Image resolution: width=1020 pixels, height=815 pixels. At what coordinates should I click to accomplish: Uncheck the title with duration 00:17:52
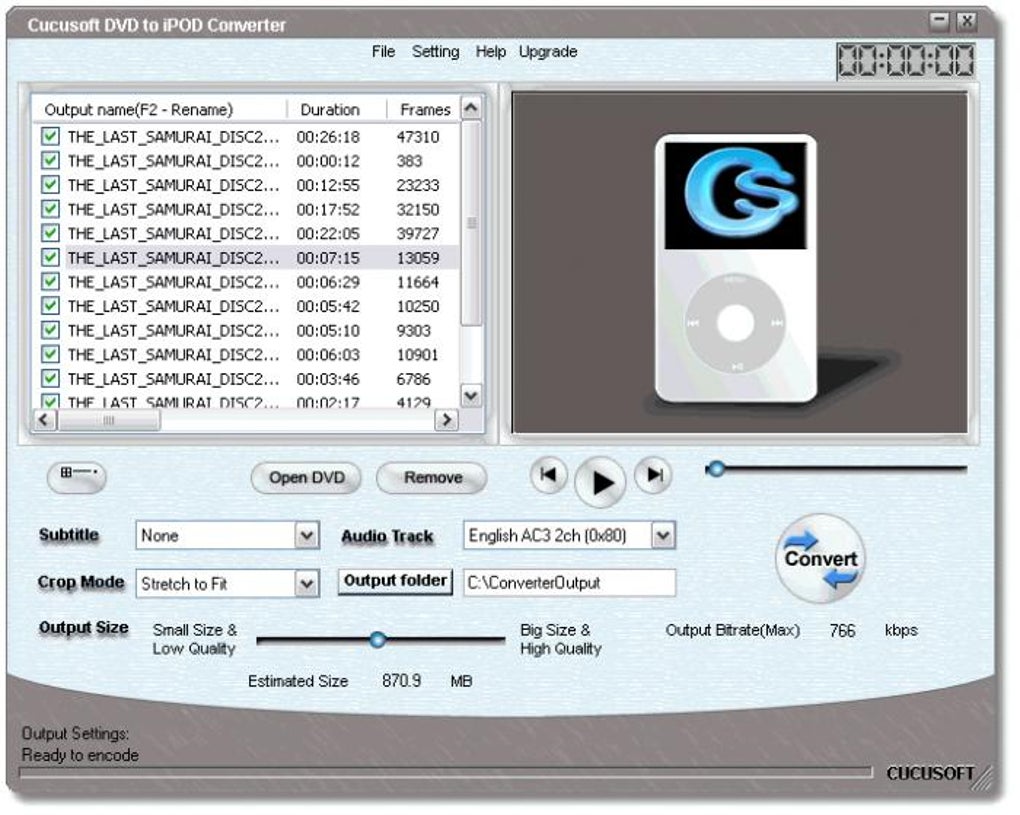coord(50,209)
